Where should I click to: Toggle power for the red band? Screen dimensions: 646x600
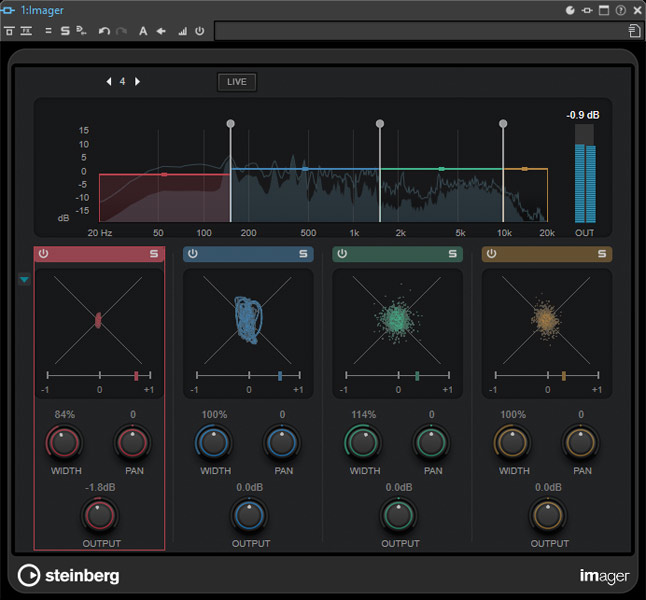(43, 254)
